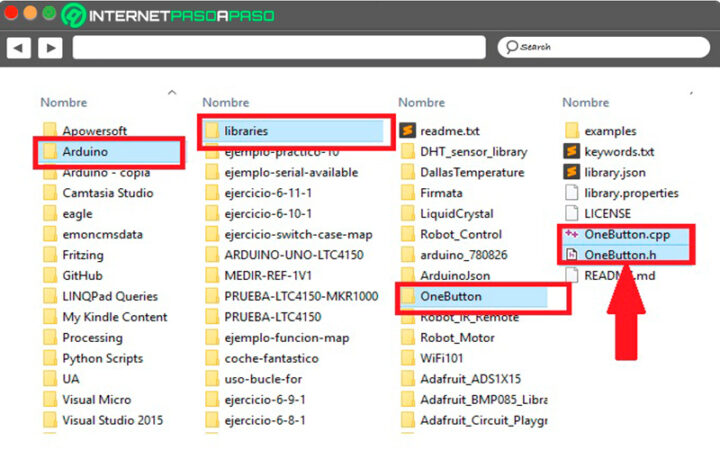720x450 pixels.
Task: Open the LiquidCrystal folder
Action: (458, 214)
